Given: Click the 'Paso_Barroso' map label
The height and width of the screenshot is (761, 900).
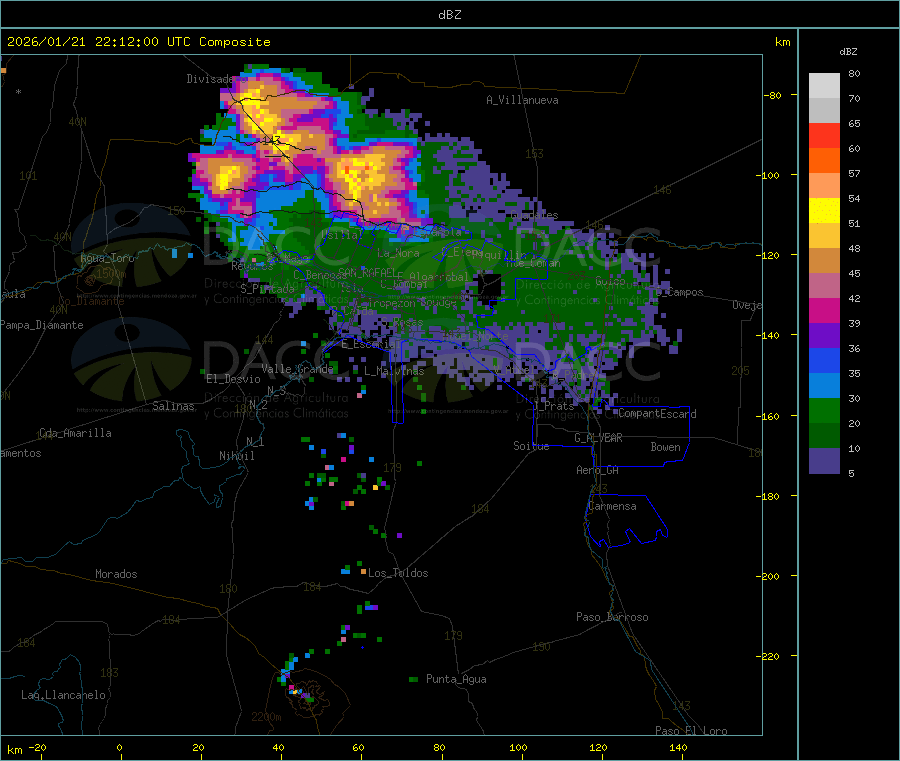Looking at the screenshot, I should pos(612,617).
